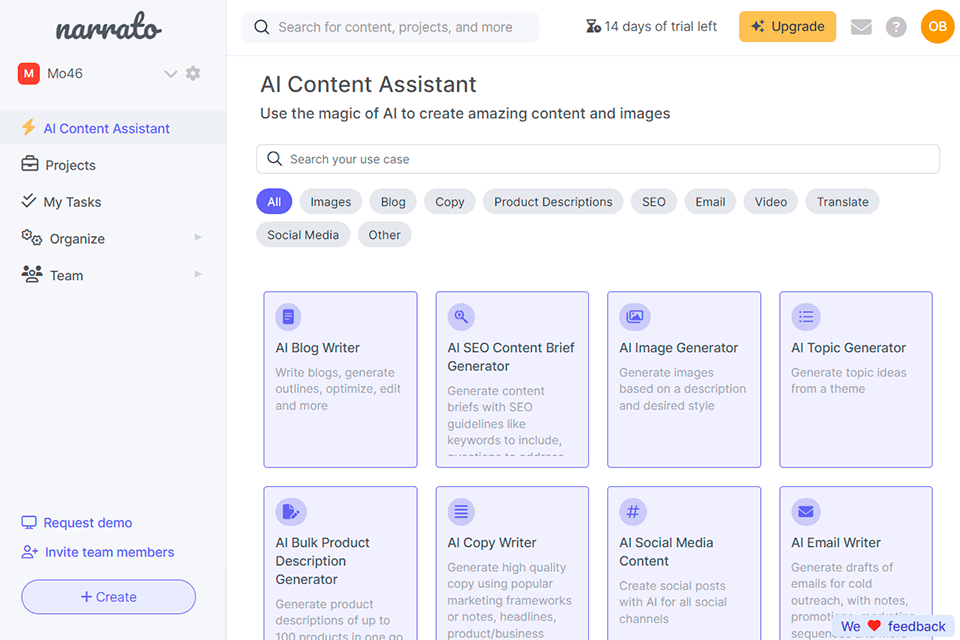The height and width of the screenshot is (640, 960).
Task: Open the AI Topic Generator card title
Action: pos(848,347)
